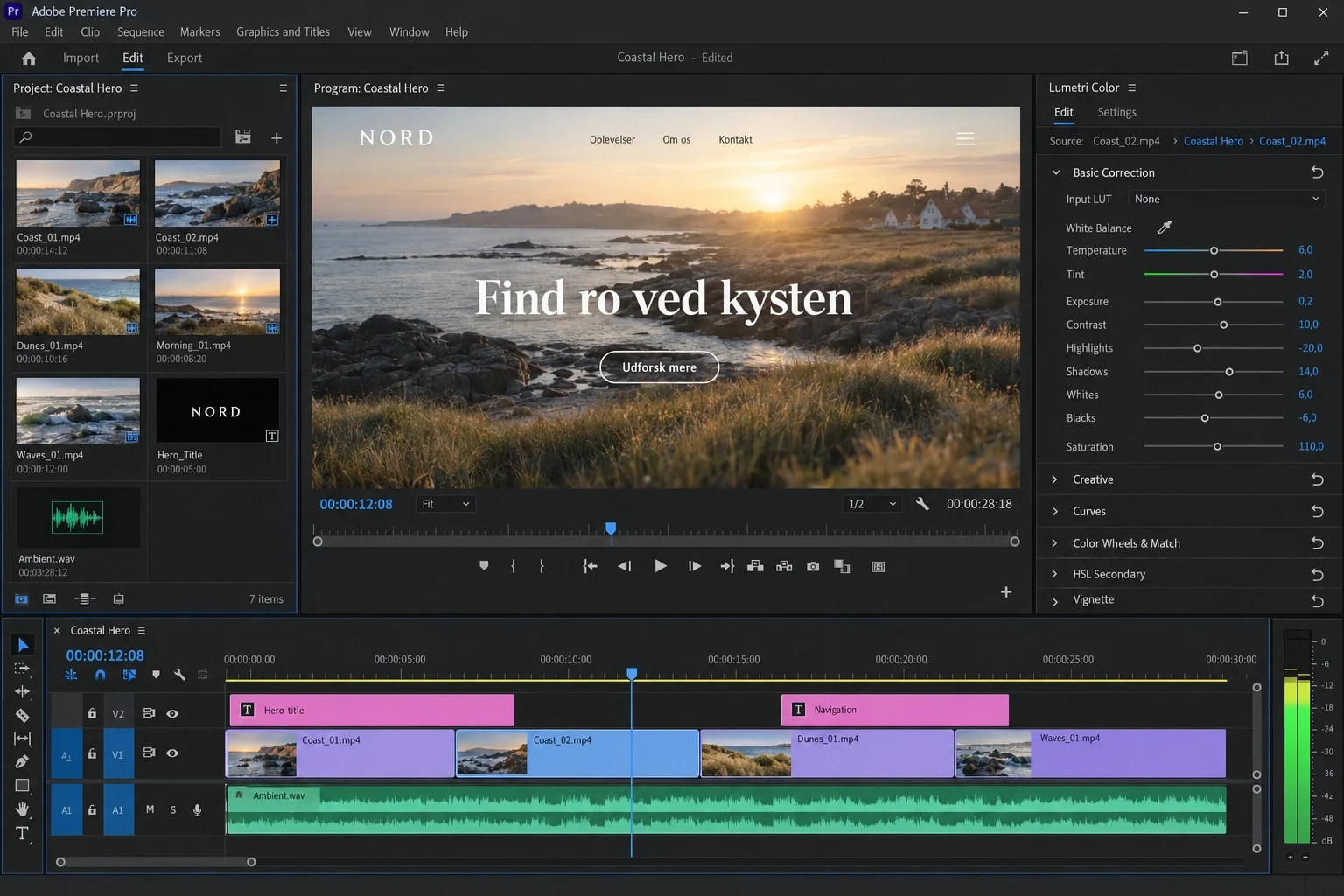Expand the Curves section
The width and height of the screenshot is (1344, 896).
tap(1054, 511)
